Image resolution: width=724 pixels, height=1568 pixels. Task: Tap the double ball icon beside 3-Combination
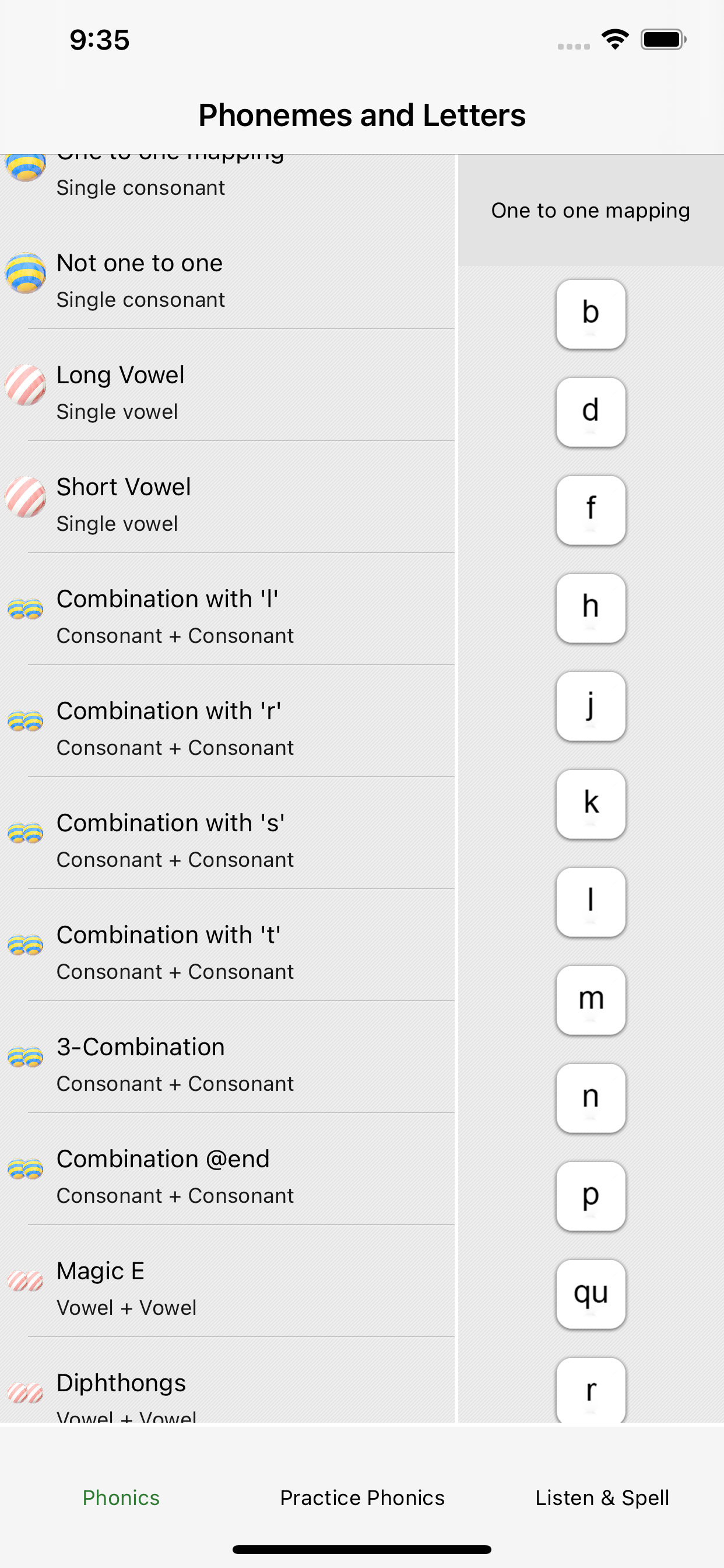point(26,1058)
